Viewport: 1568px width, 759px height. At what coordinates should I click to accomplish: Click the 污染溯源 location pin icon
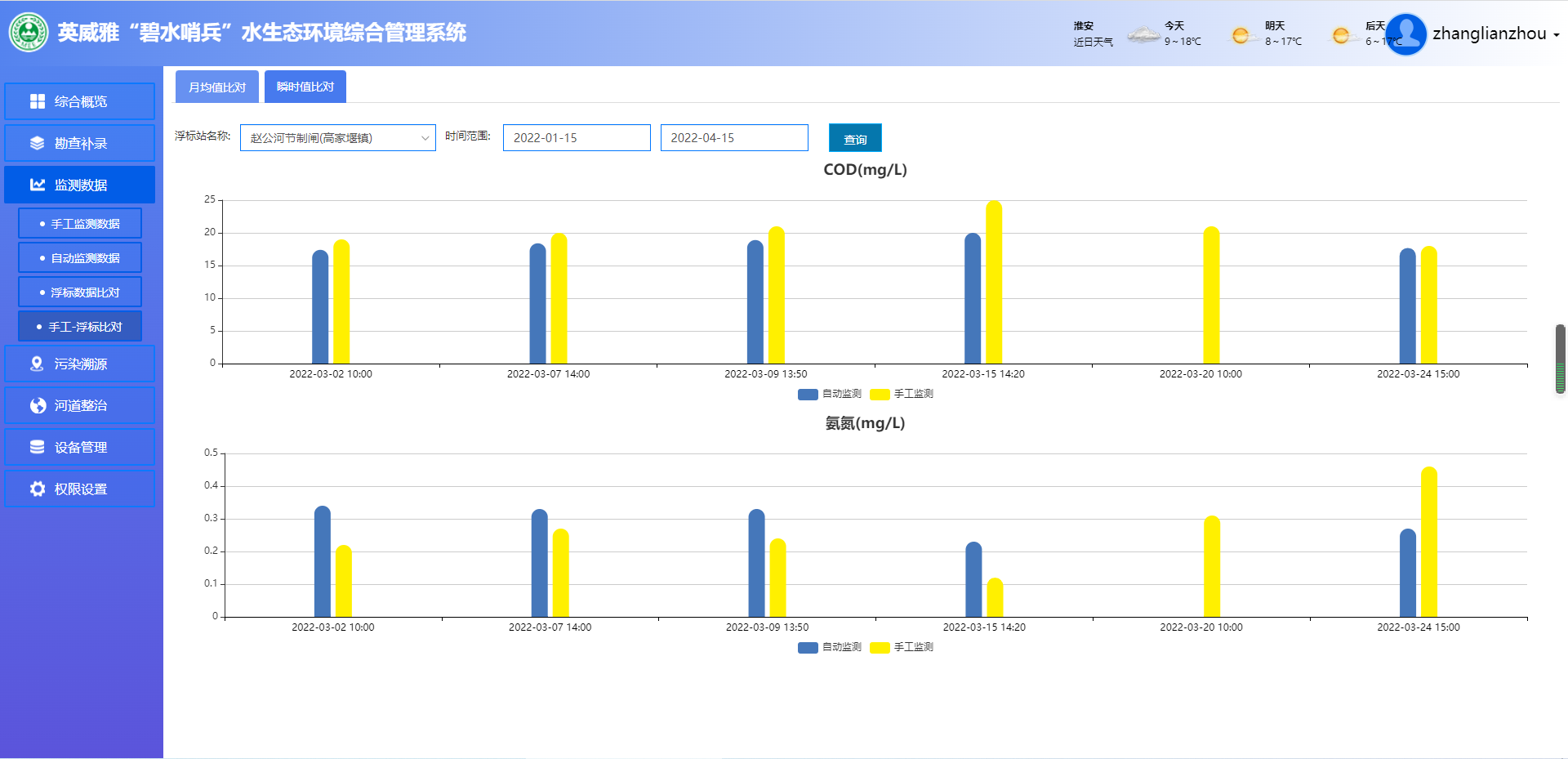coord(38,364)
